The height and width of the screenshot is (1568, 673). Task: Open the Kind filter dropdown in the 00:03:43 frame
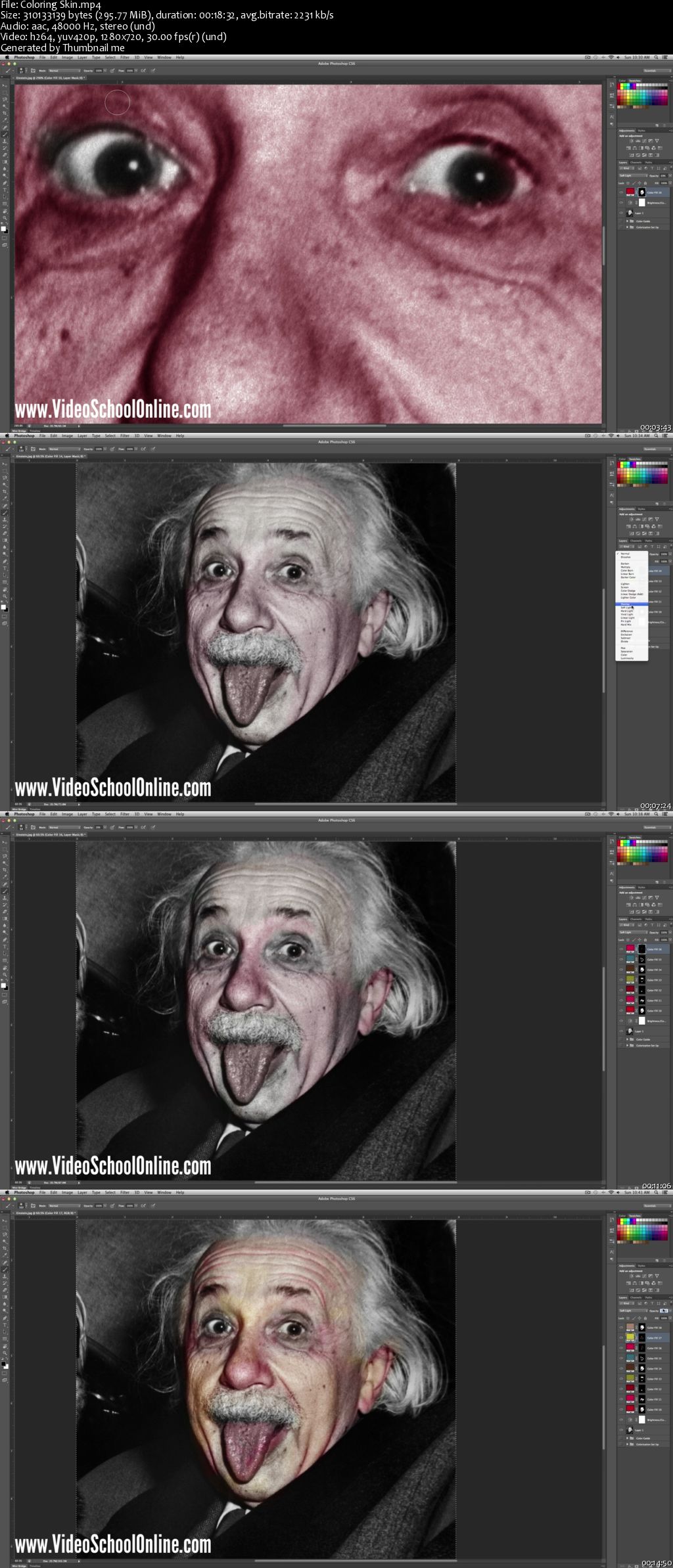click(x=627, y=168)
